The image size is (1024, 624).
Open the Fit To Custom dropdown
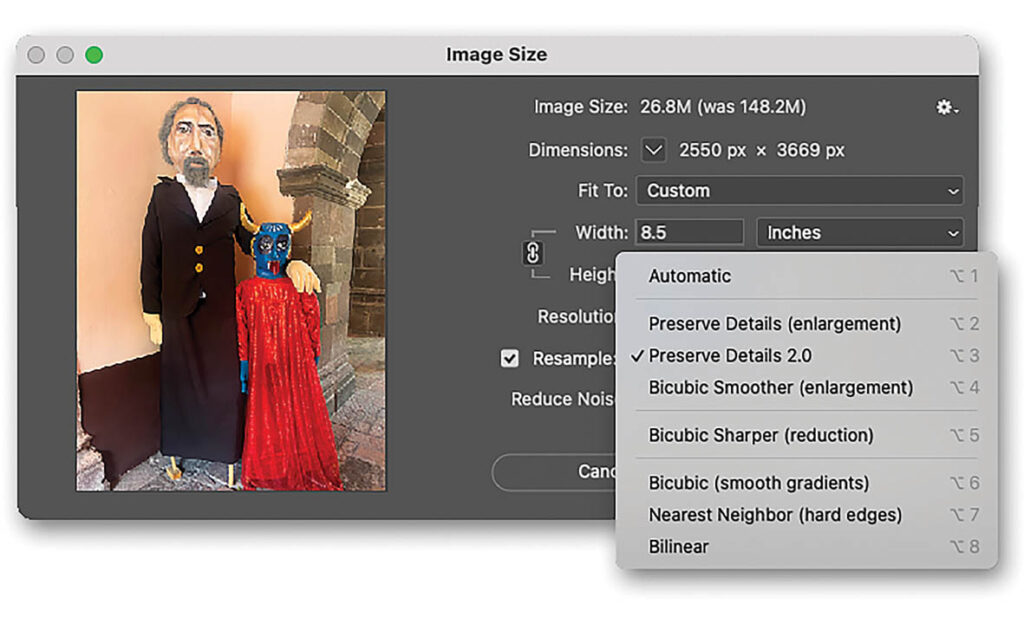(800, 190)
